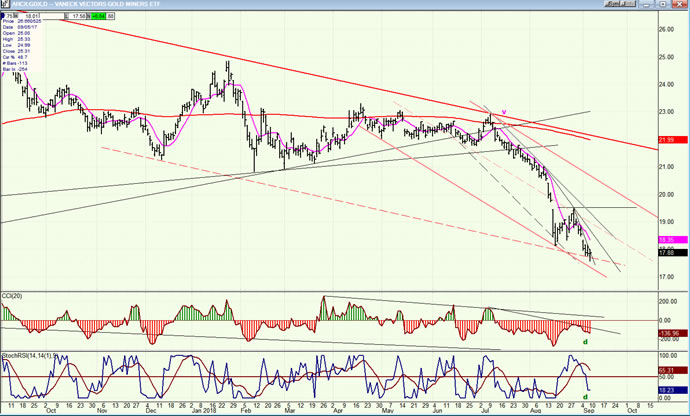Click the StochRSI(14,14(1),9) indicator label
This screenshot has width=690, height=416.
[27, 354]
